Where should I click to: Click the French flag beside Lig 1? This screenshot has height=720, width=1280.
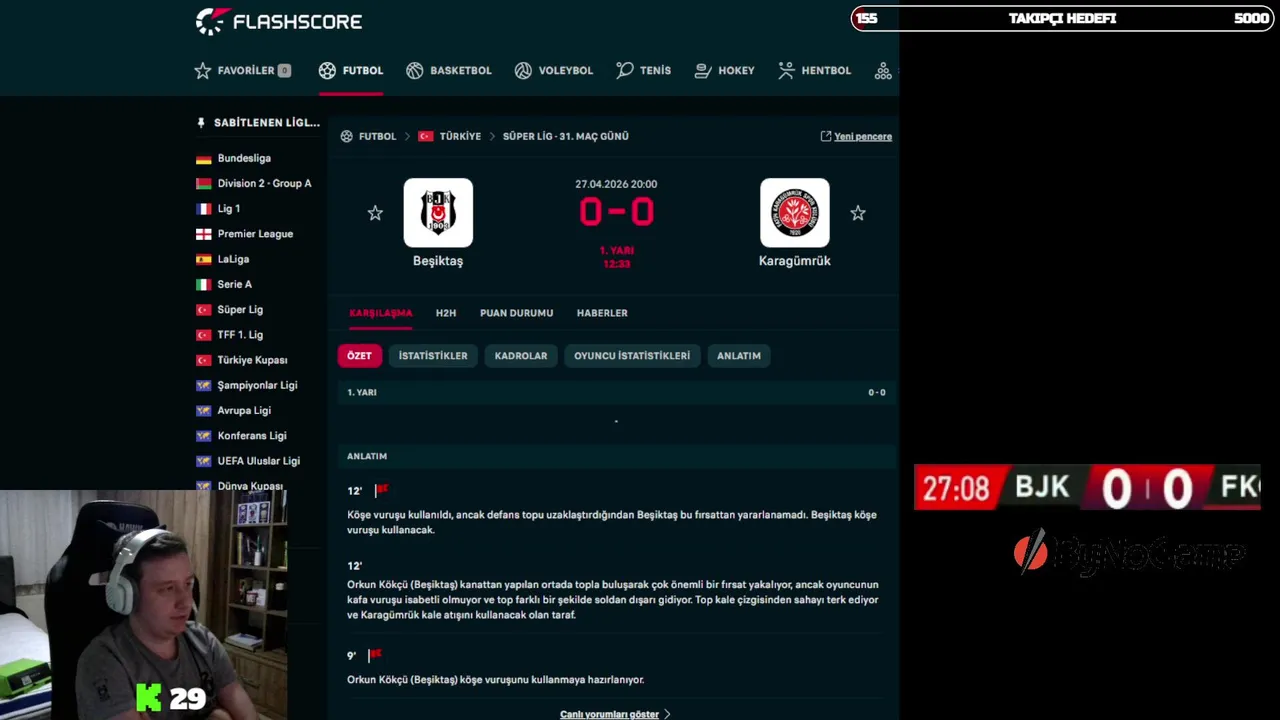204,209
